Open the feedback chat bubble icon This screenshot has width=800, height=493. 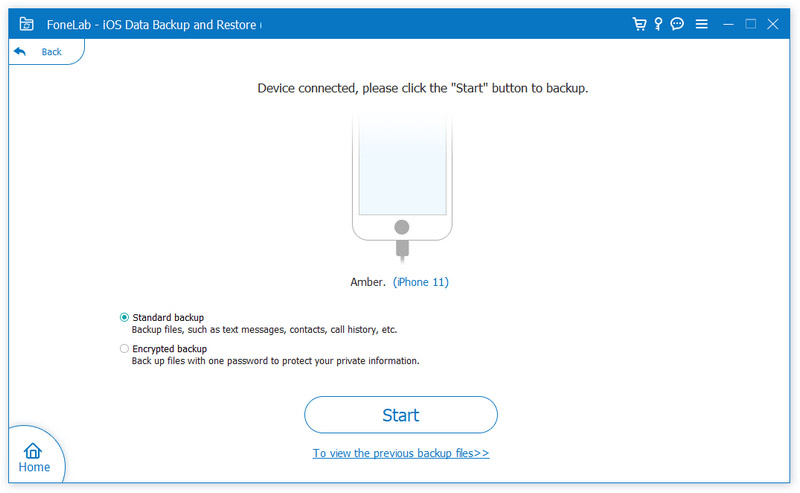677,24
